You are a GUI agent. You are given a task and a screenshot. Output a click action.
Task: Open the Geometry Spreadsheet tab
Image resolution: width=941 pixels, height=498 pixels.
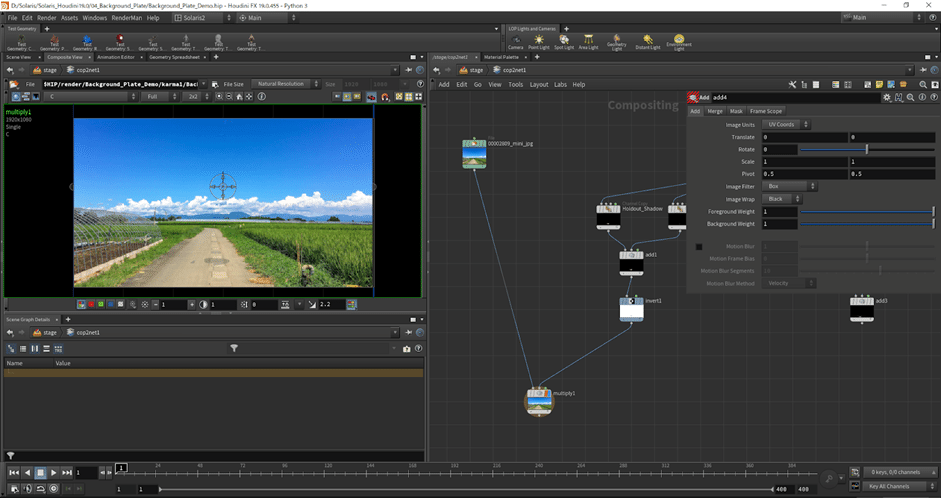pyautogui.click(x=177, y=57)
